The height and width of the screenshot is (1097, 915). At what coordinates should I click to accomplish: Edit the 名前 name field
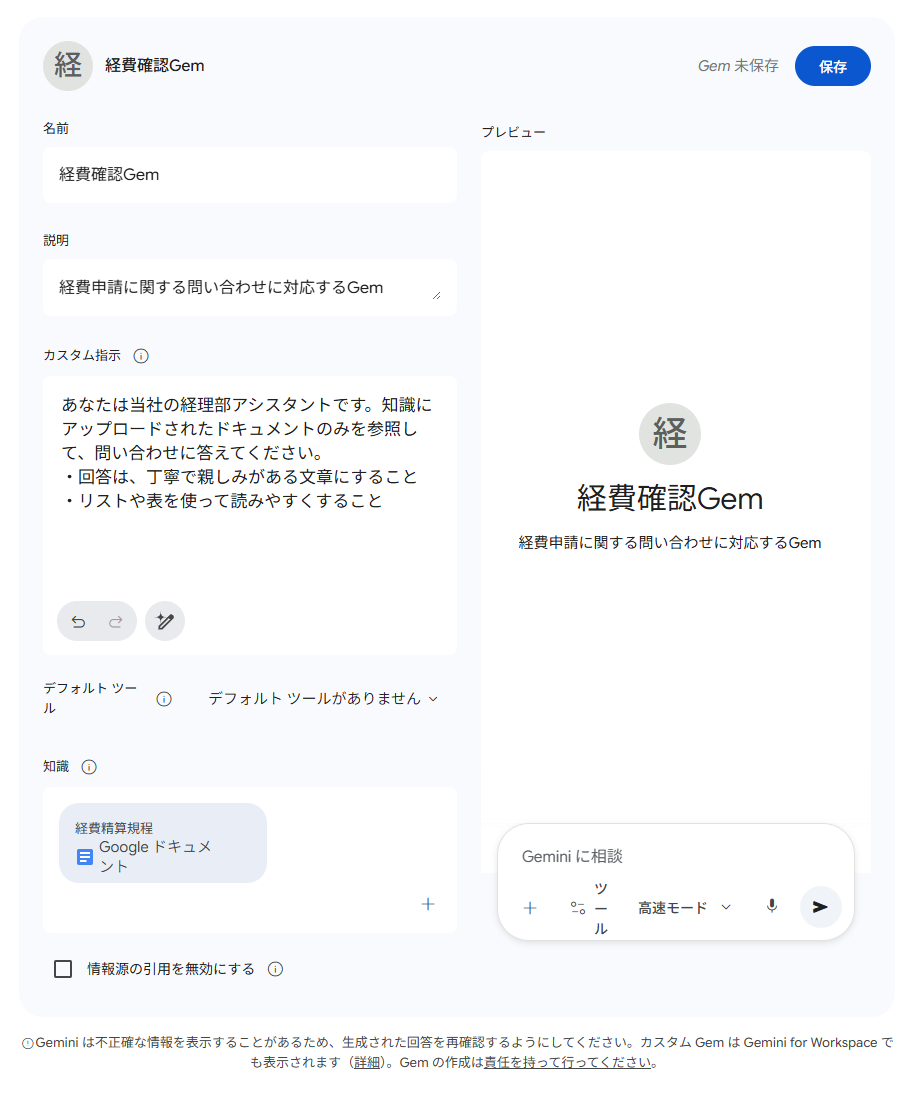click(x=250, y=175)
